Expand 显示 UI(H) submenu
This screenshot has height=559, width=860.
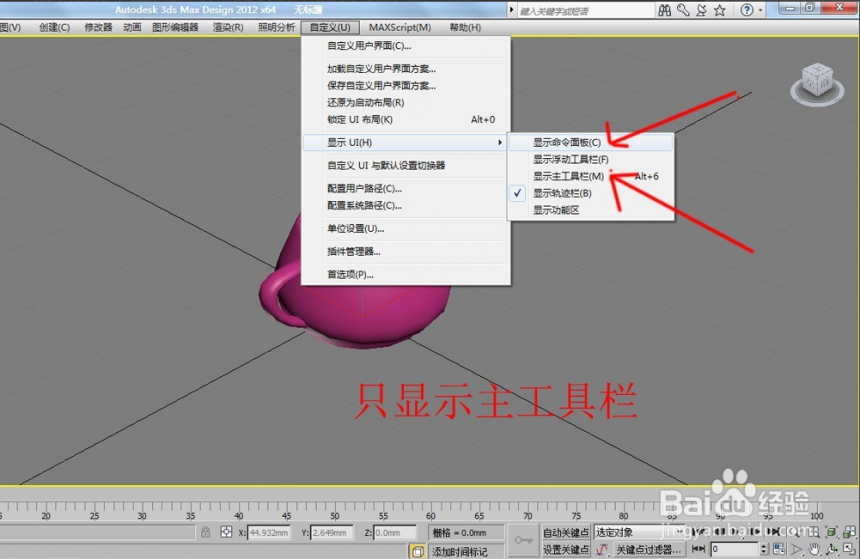pyautogui.click(x=406, y=143)
